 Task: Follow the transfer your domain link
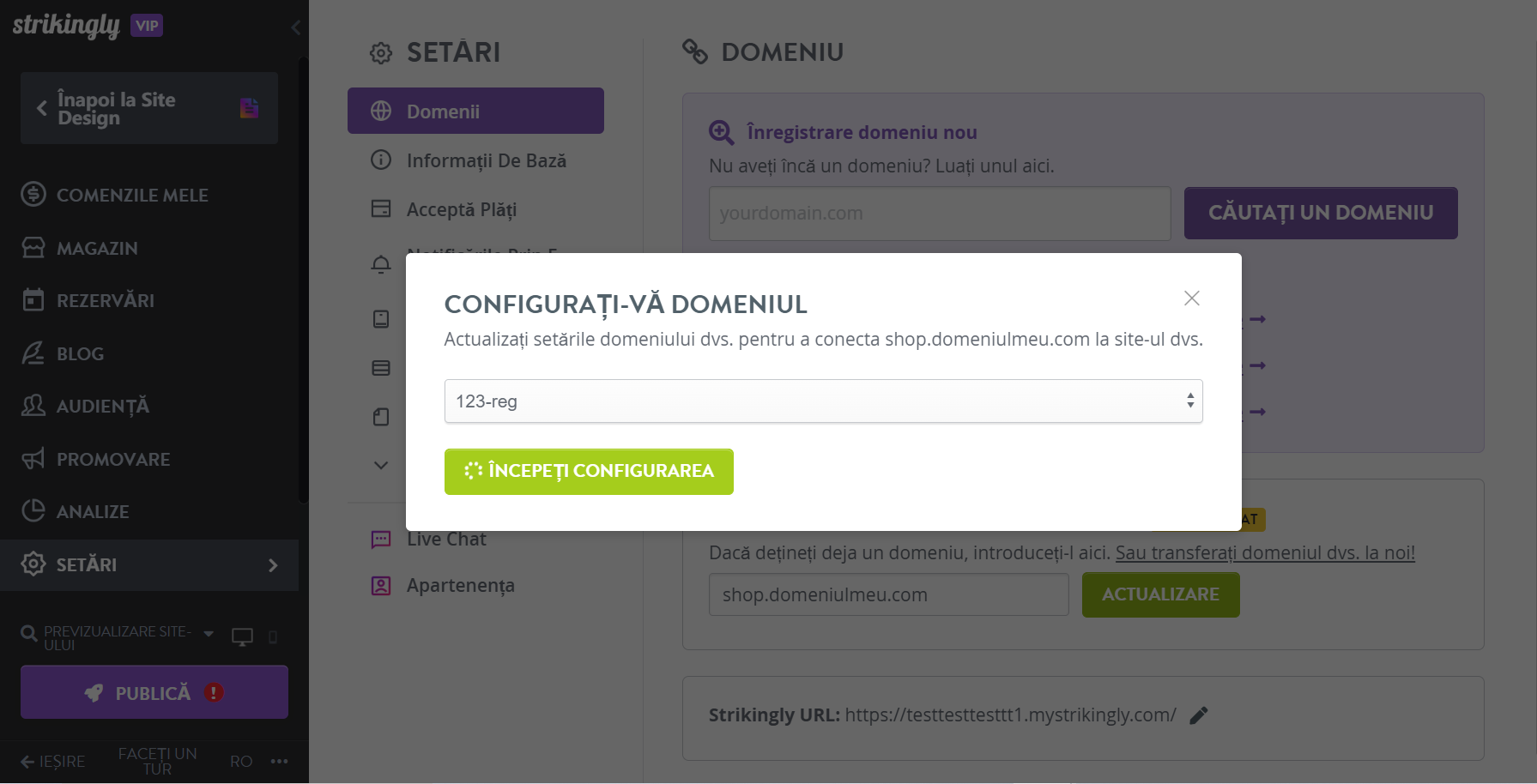click(x=1265, y=553)
